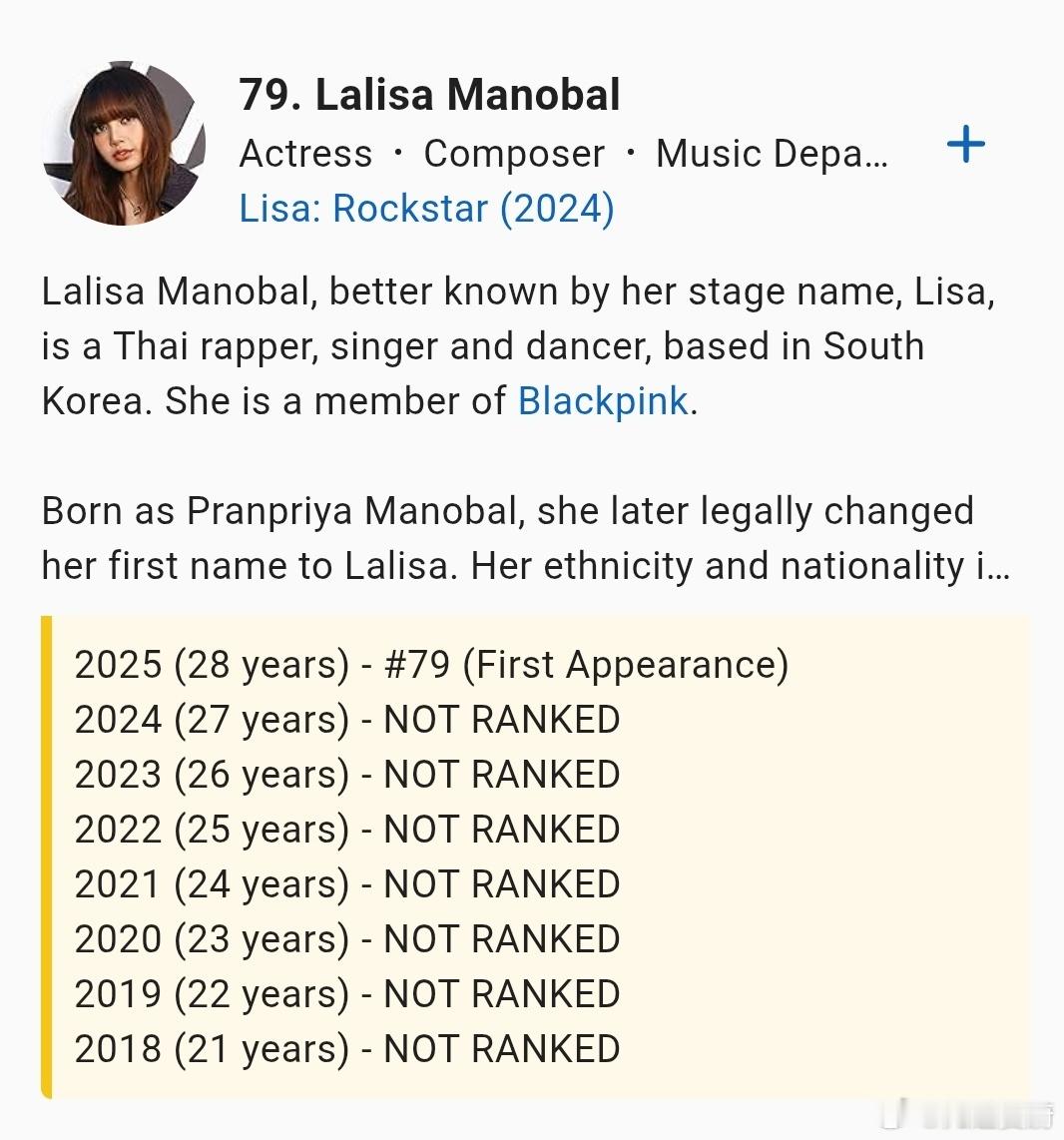Click the 2022 (25 years) ranking row

pos(347,830)
